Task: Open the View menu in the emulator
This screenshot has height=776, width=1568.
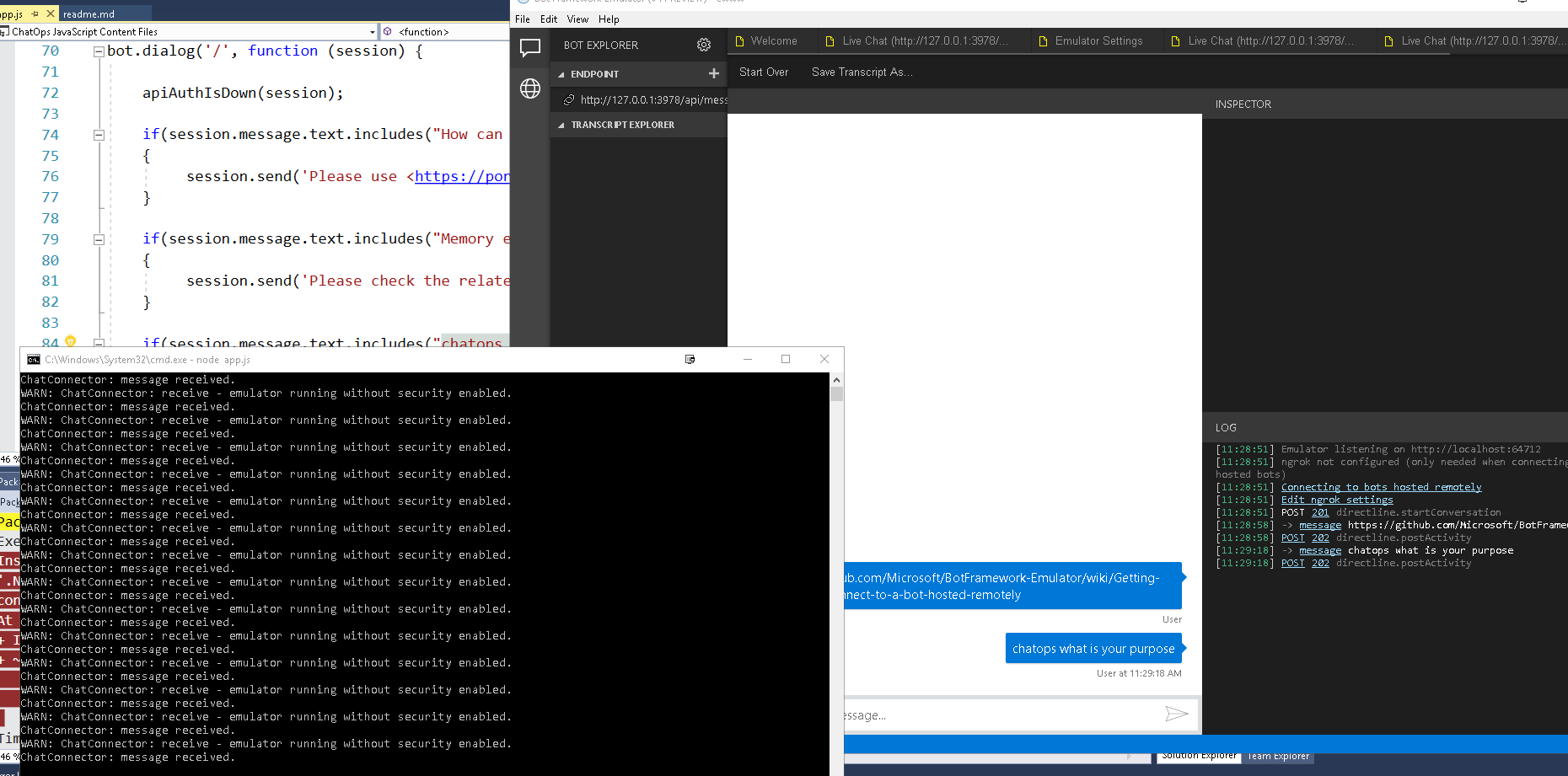Action: (577, 19)
